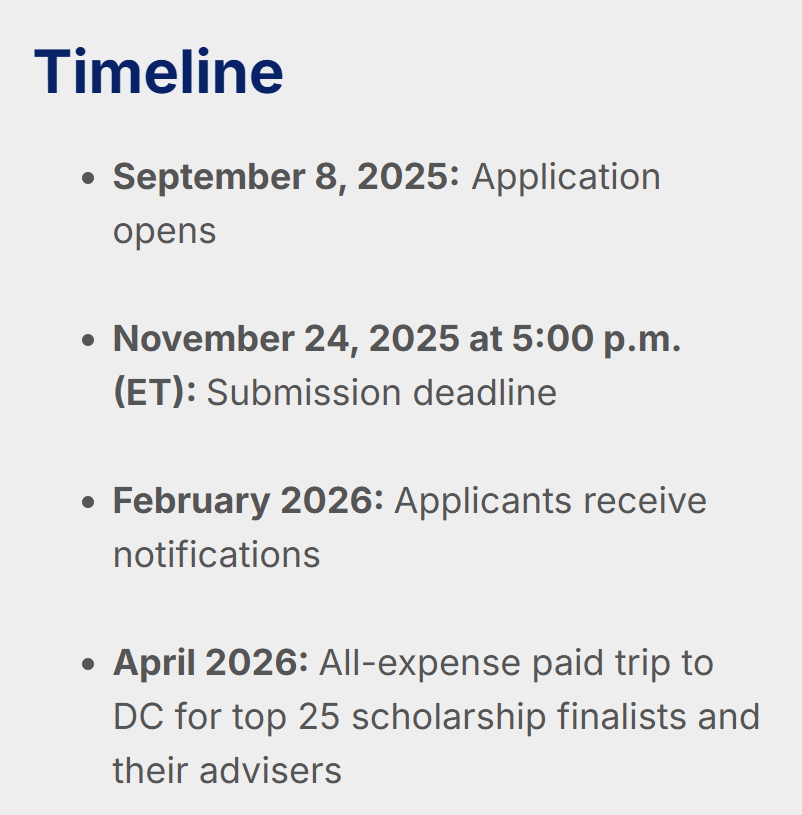
Task: Select the 'April 2026:' bold text
Action: point(211,663)
